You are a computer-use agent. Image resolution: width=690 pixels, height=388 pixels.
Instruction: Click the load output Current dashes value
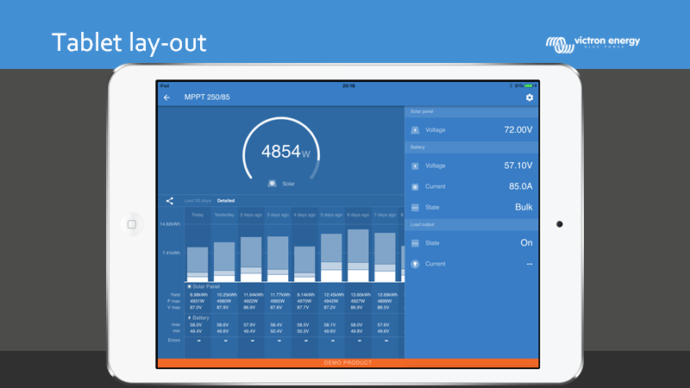[529, 264]
